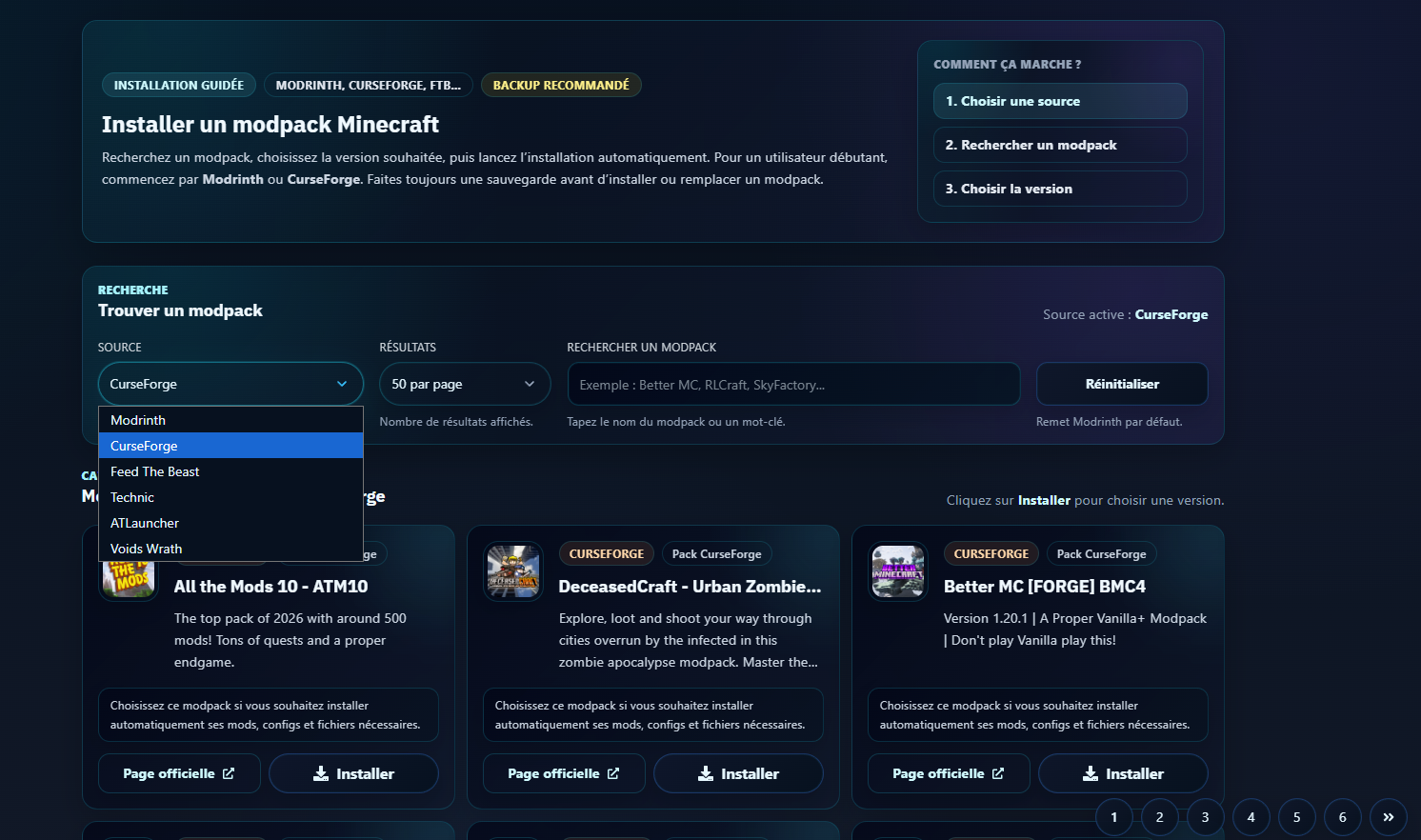
Task: Click the modpack search input field
Action: pyautogui.click(x=793, y=384)
